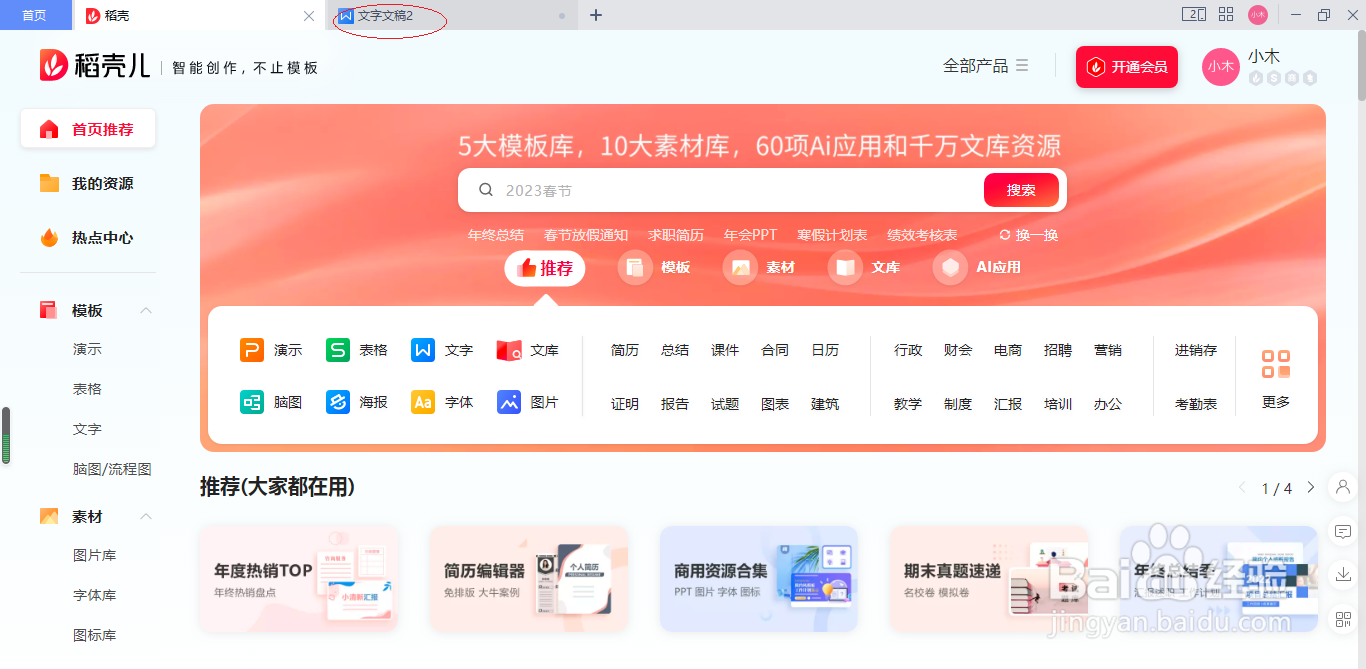Screen dimensions: 1366x669
Task: Click inside the 2023春节 search field
Action: (700, 189)
